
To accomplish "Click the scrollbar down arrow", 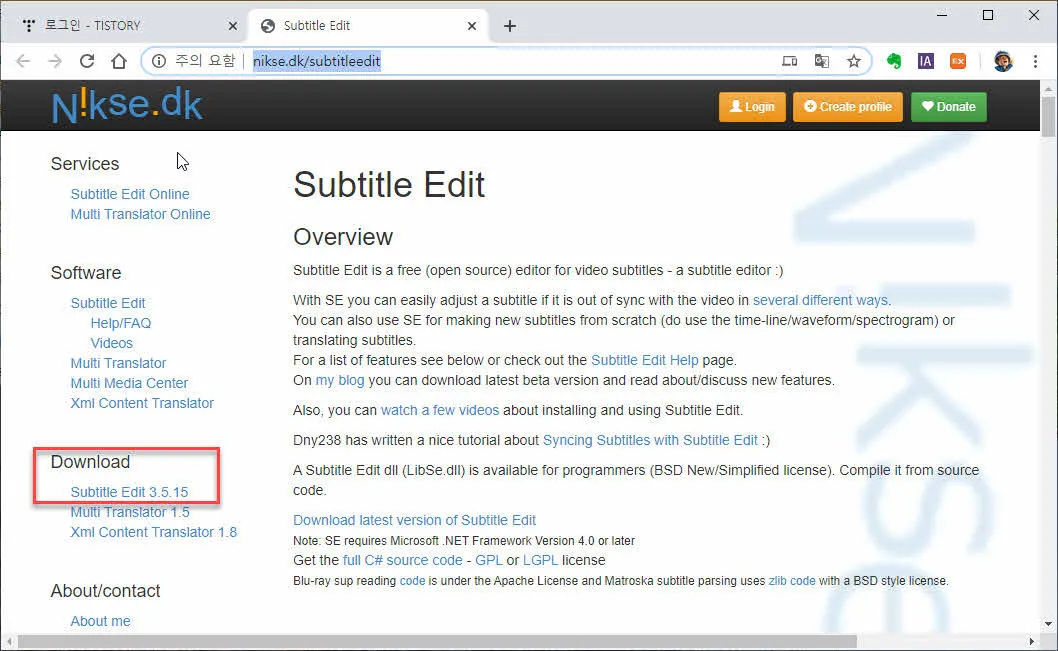I will pyautogui.click(x=1048, y=624).
